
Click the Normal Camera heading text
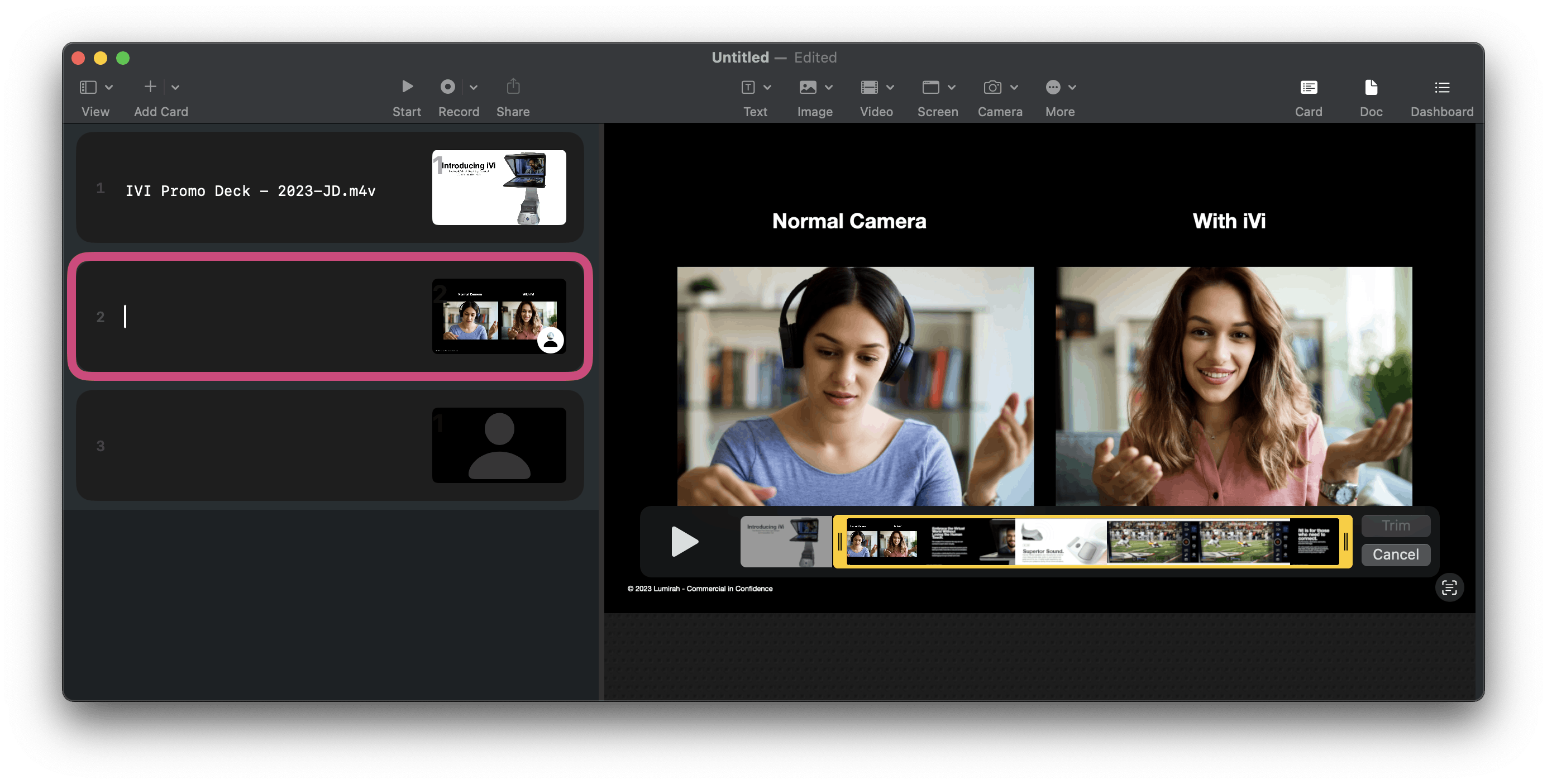[x=849, y=221]
